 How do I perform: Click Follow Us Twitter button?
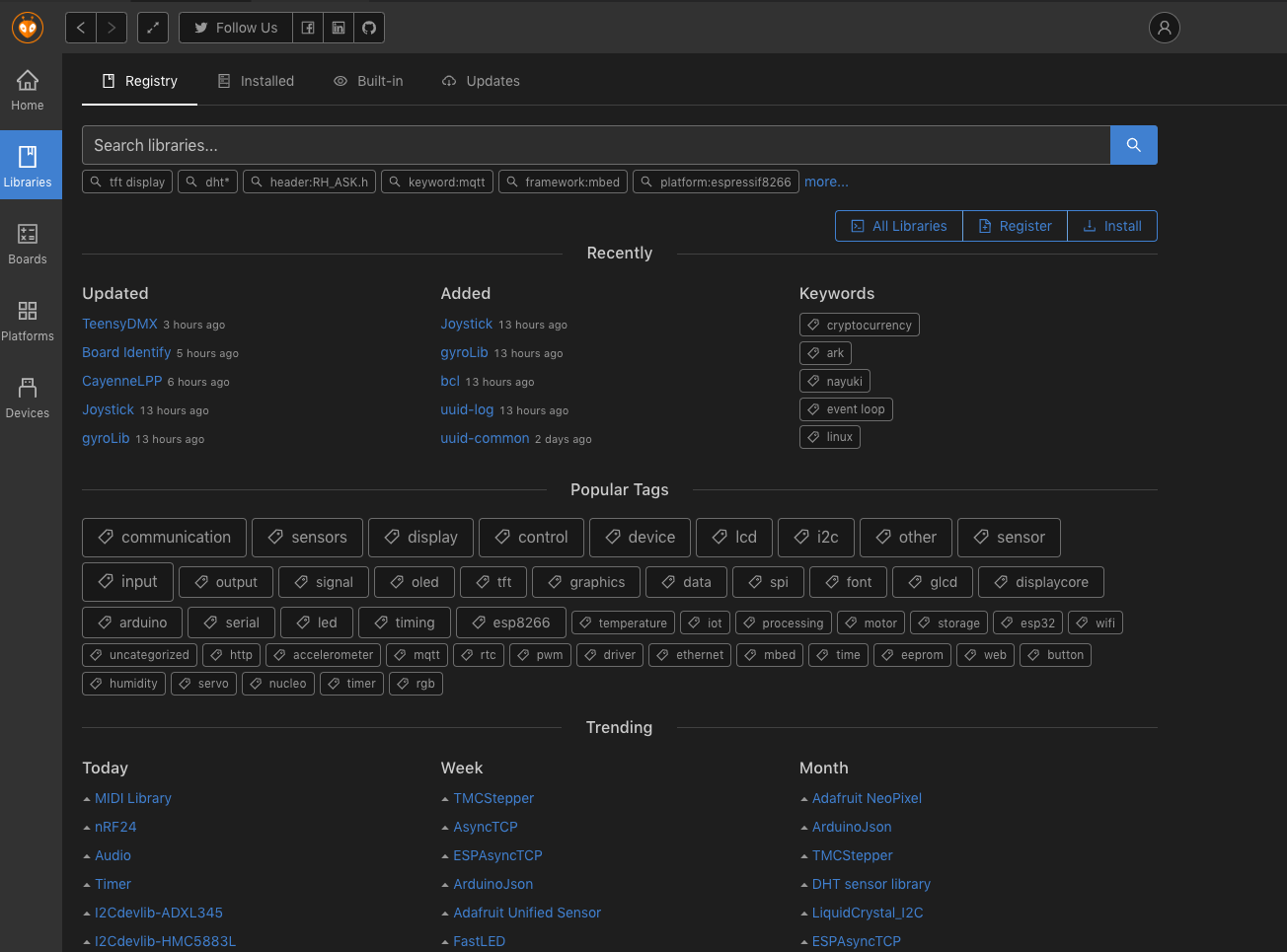tap(236, 28)
